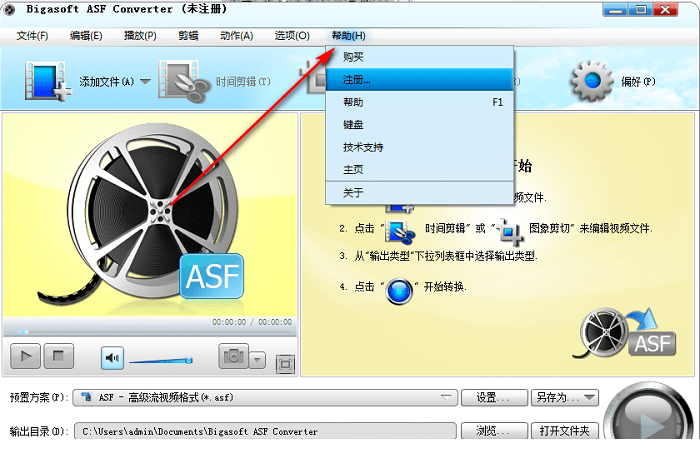
Task: Select 关于 in the Help menu
Action: pos(420,193)
